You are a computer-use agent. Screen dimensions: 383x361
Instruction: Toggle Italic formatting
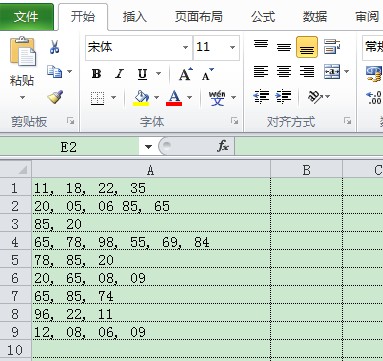(x=119, y=74)
